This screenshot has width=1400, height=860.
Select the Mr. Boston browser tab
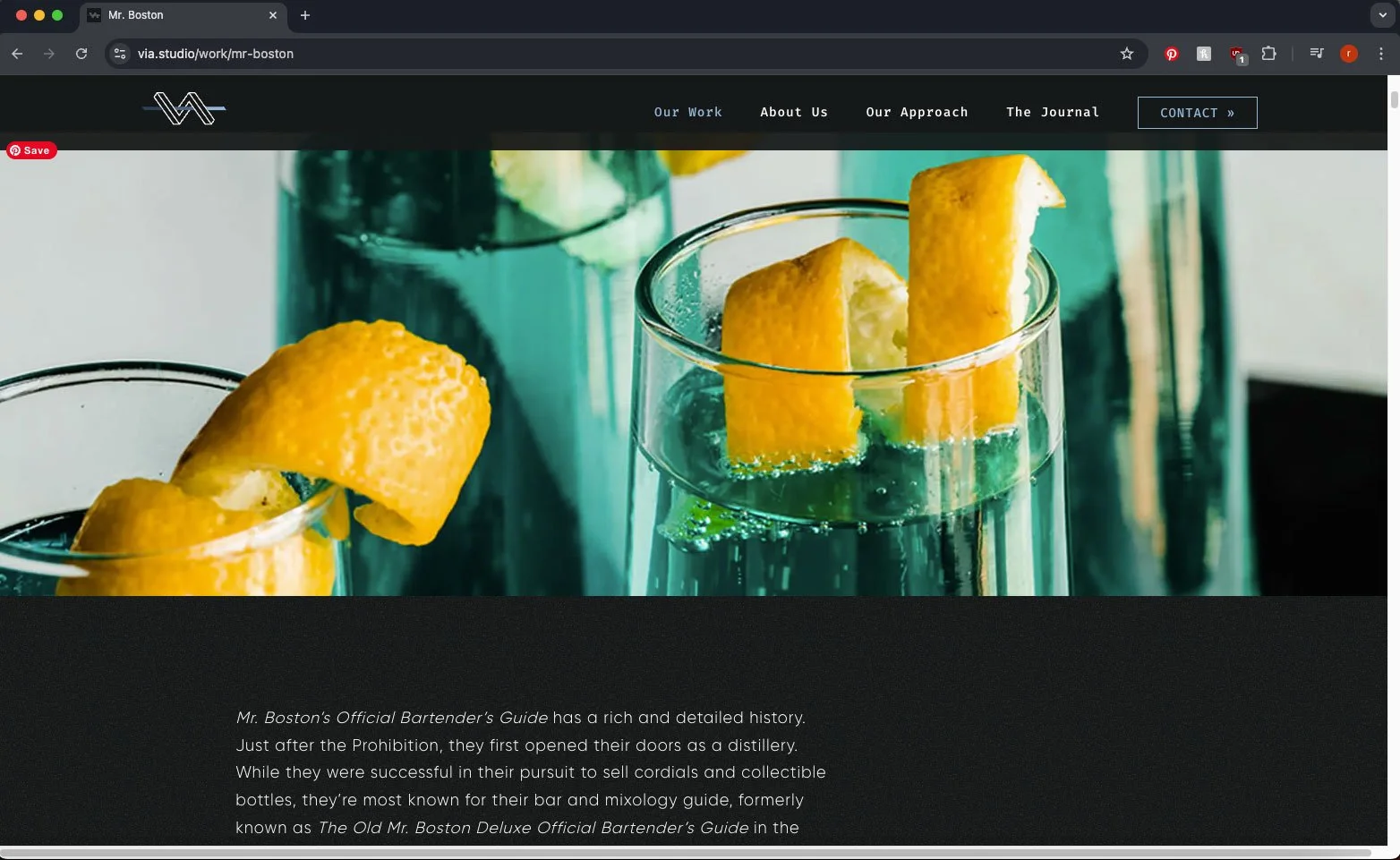(183, 15)
